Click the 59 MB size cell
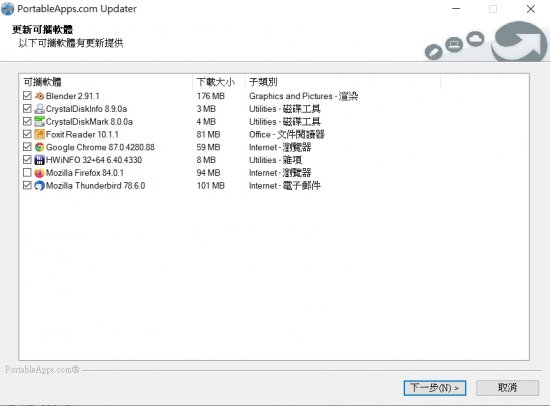The width and height of the screenshot is (550, 406). (x=208, y=147)
